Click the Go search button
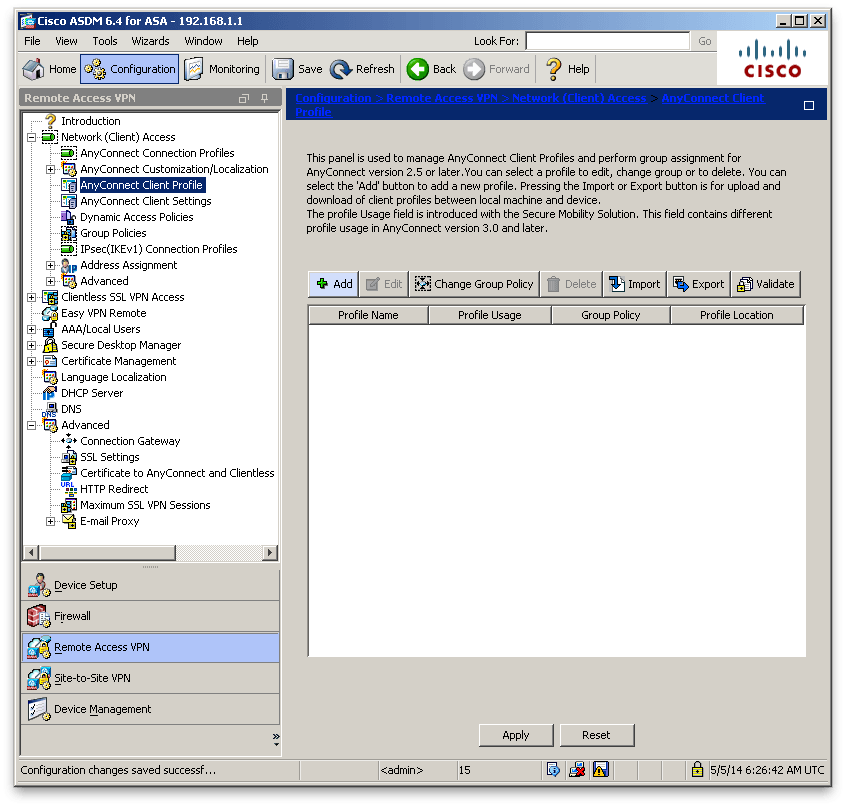Viewport: 846px width, 807px height. point(704,41)
